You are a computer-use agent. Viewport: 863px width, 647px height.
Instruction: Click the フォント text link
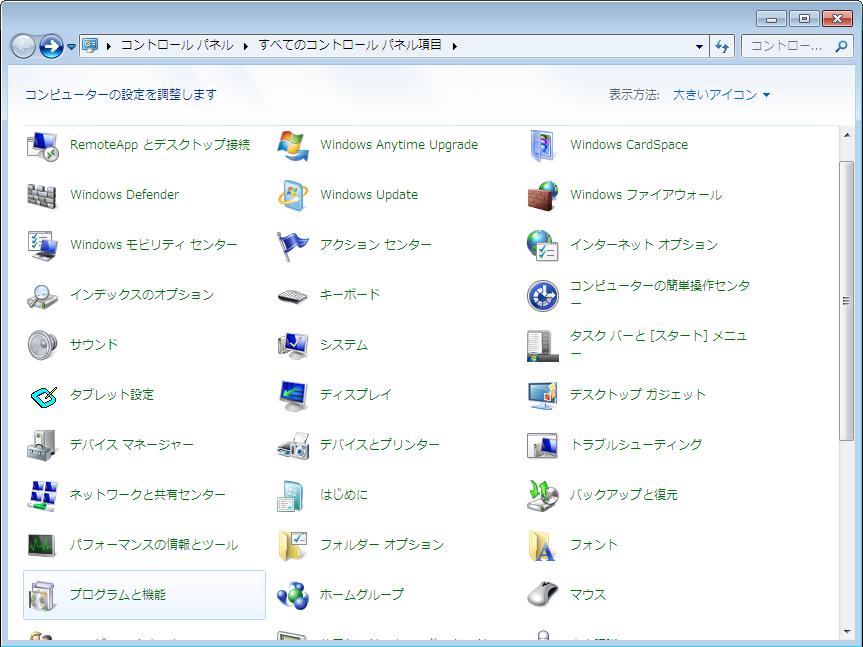[594, 545]
